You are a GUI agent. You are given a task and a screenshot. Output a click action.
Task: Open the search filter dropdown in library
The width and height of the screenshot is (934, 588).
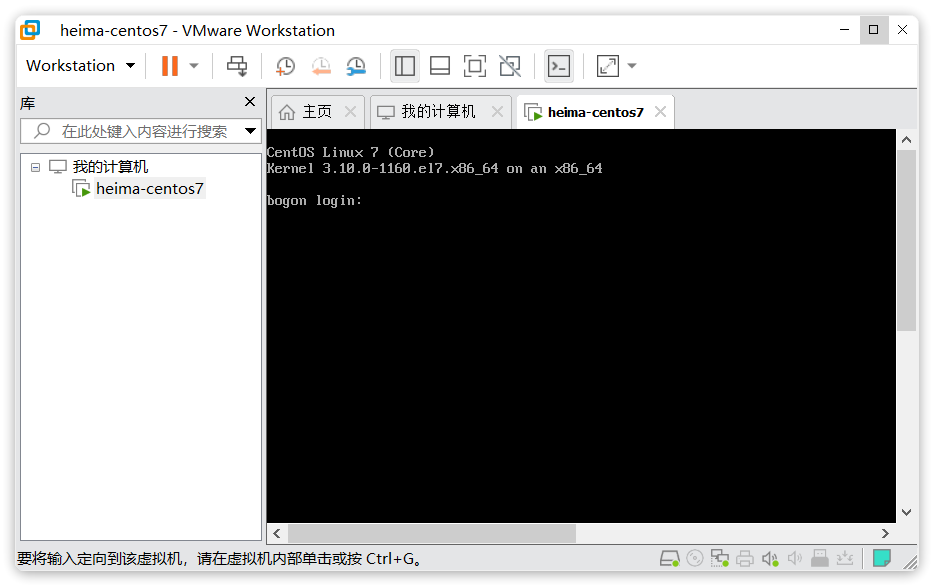[x=250, y=131]
